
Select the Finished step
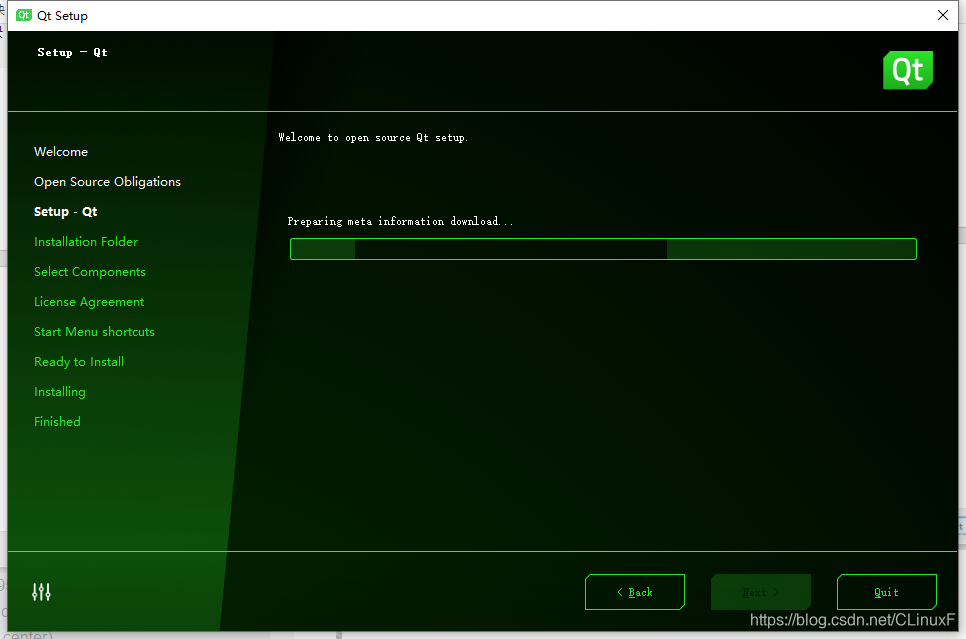pyautogui.click(x=57, y=421)
